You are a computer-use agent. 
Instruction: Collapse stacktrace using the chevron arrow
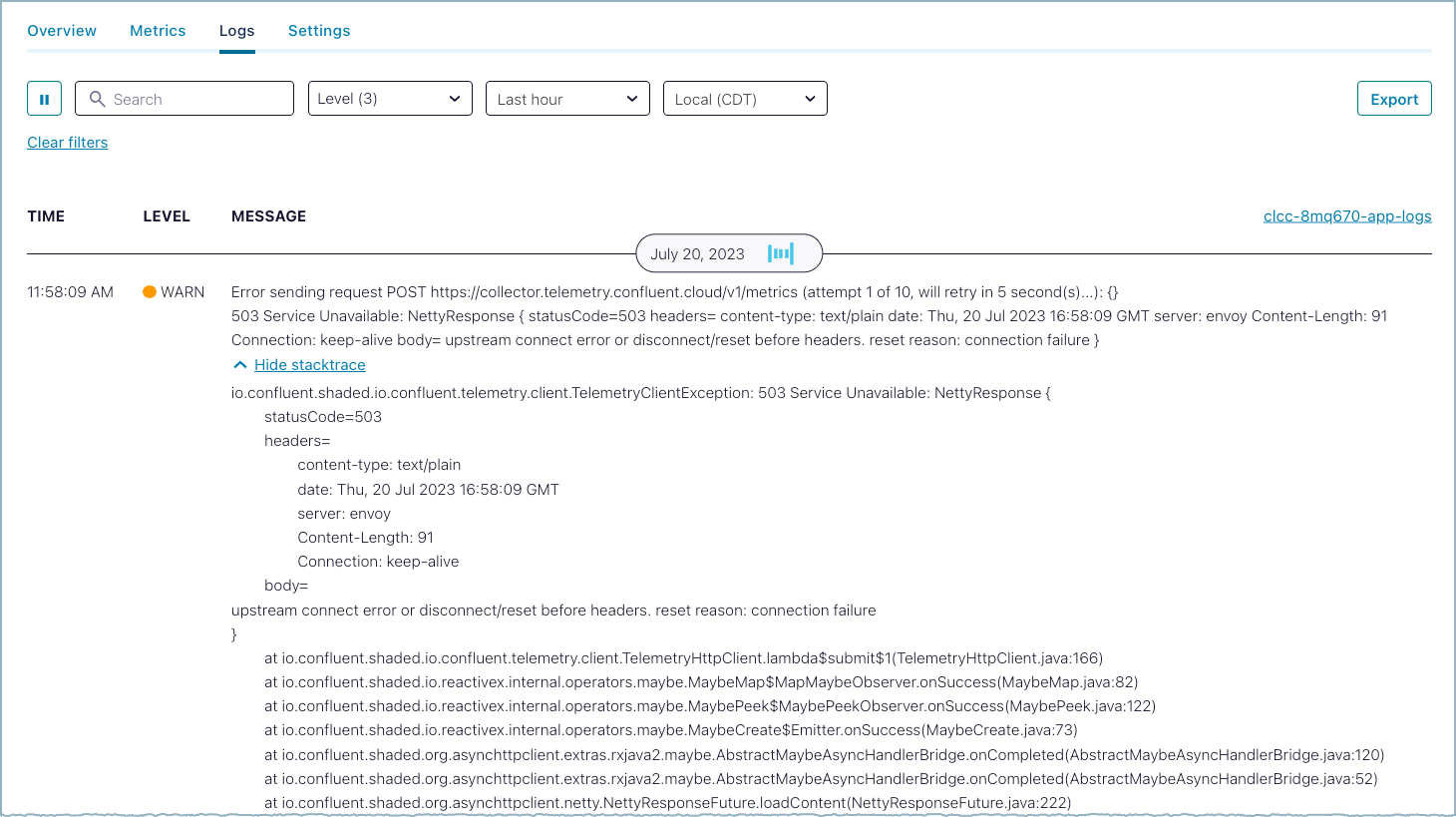tap(239, 365)
